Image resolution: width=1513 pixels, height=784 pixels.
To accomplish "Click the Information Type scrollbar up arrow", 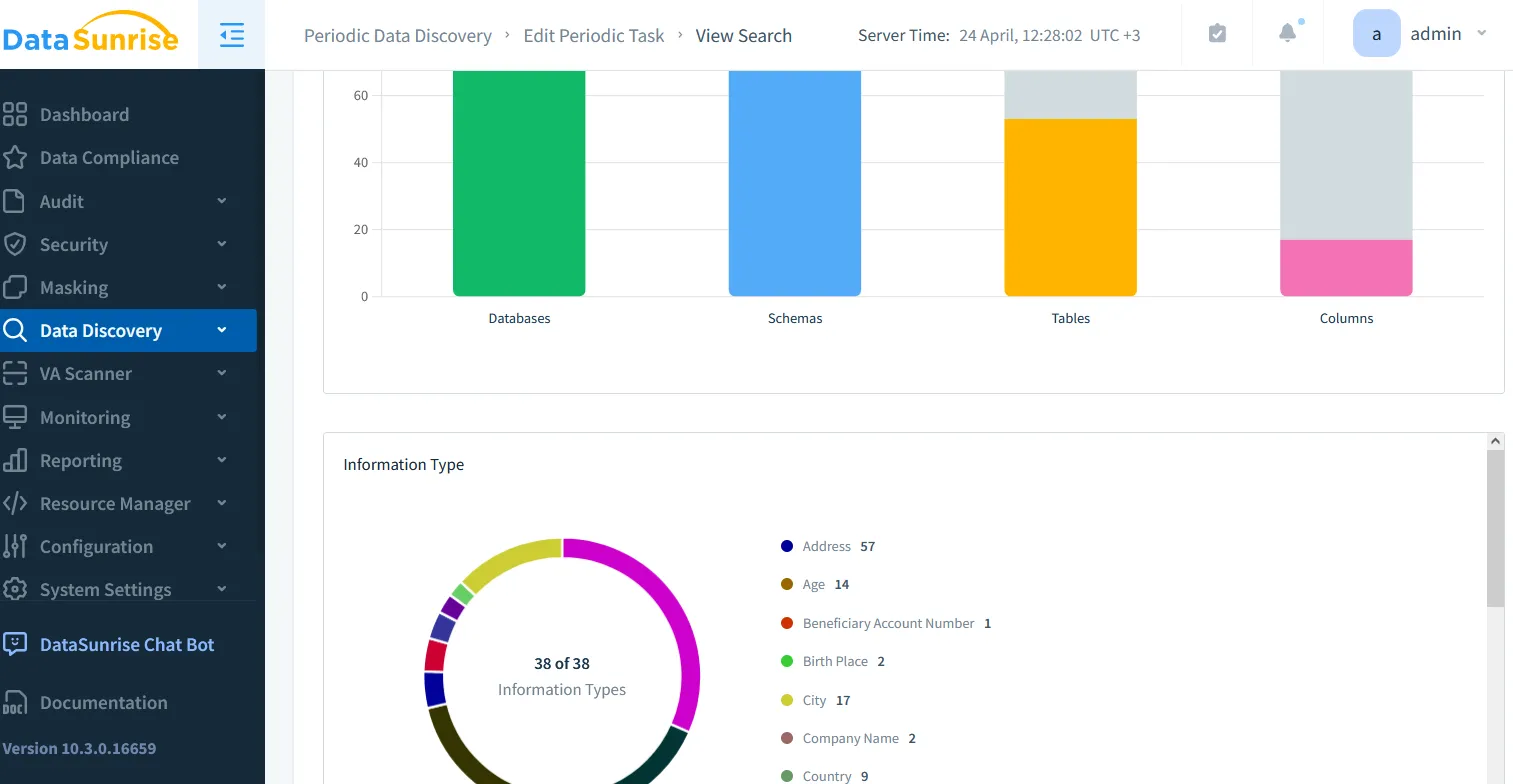I will 1495,441.
